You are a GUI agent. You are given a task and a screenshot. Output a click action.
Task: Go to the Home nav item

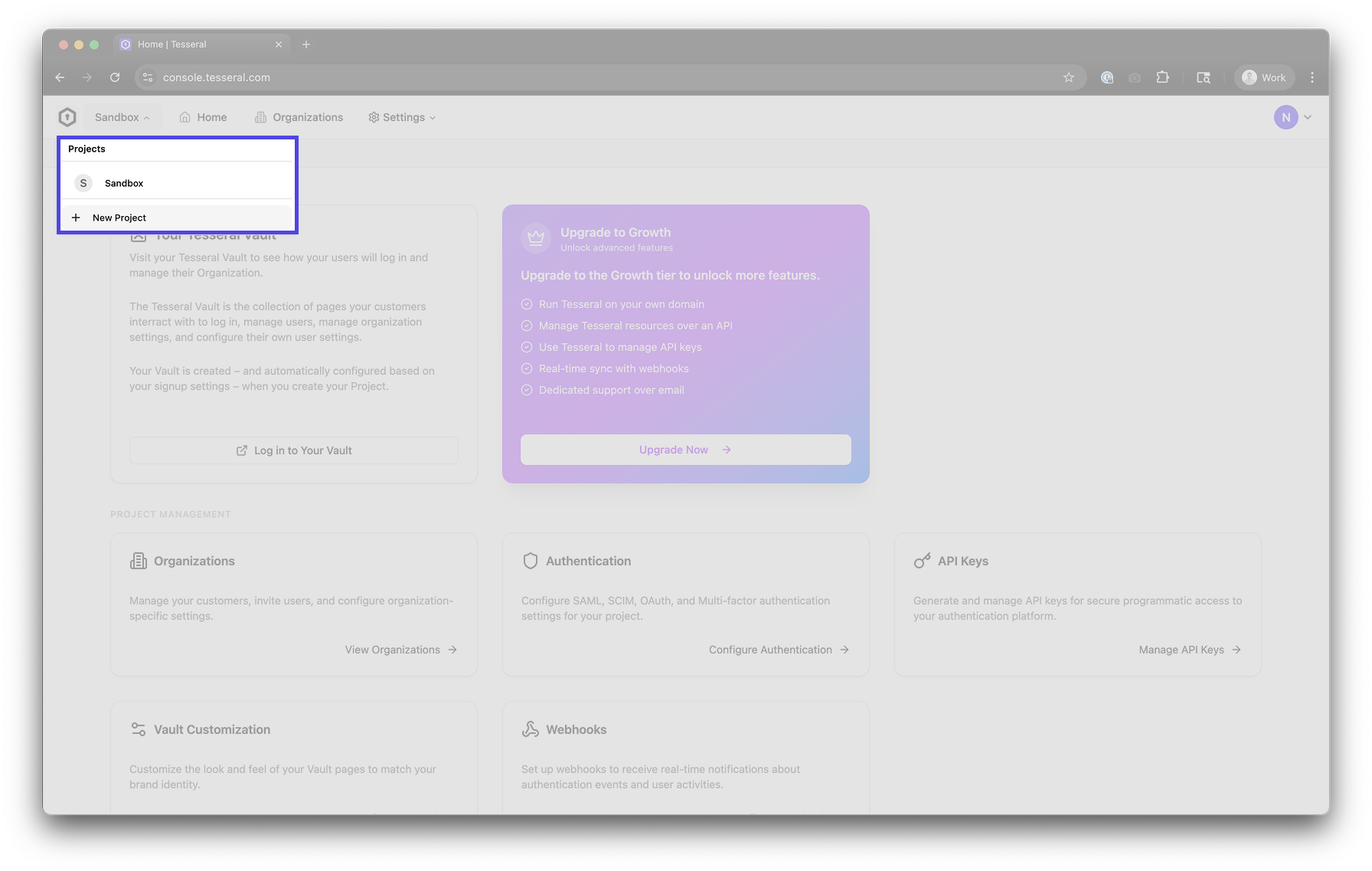[203, 117]
